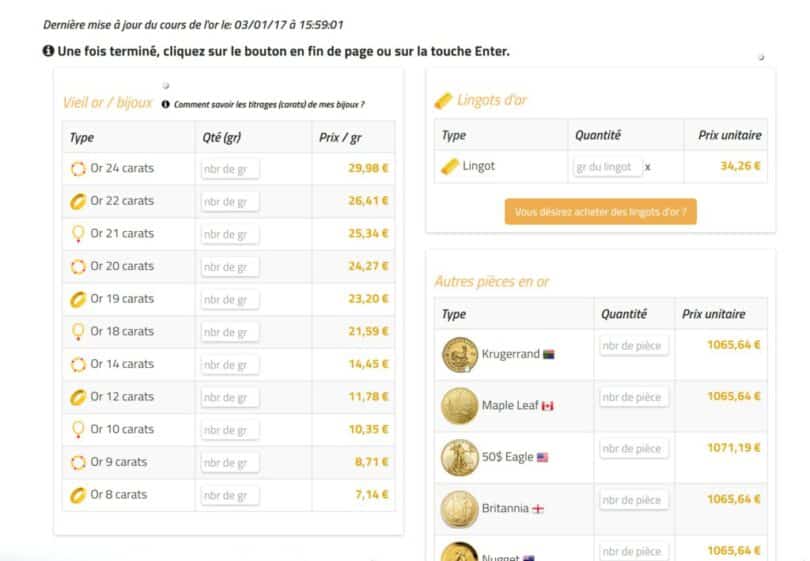Click the 26,41 € price for 22 carats
The height and width of the screenshot is (561, 810).
point(368,200)
